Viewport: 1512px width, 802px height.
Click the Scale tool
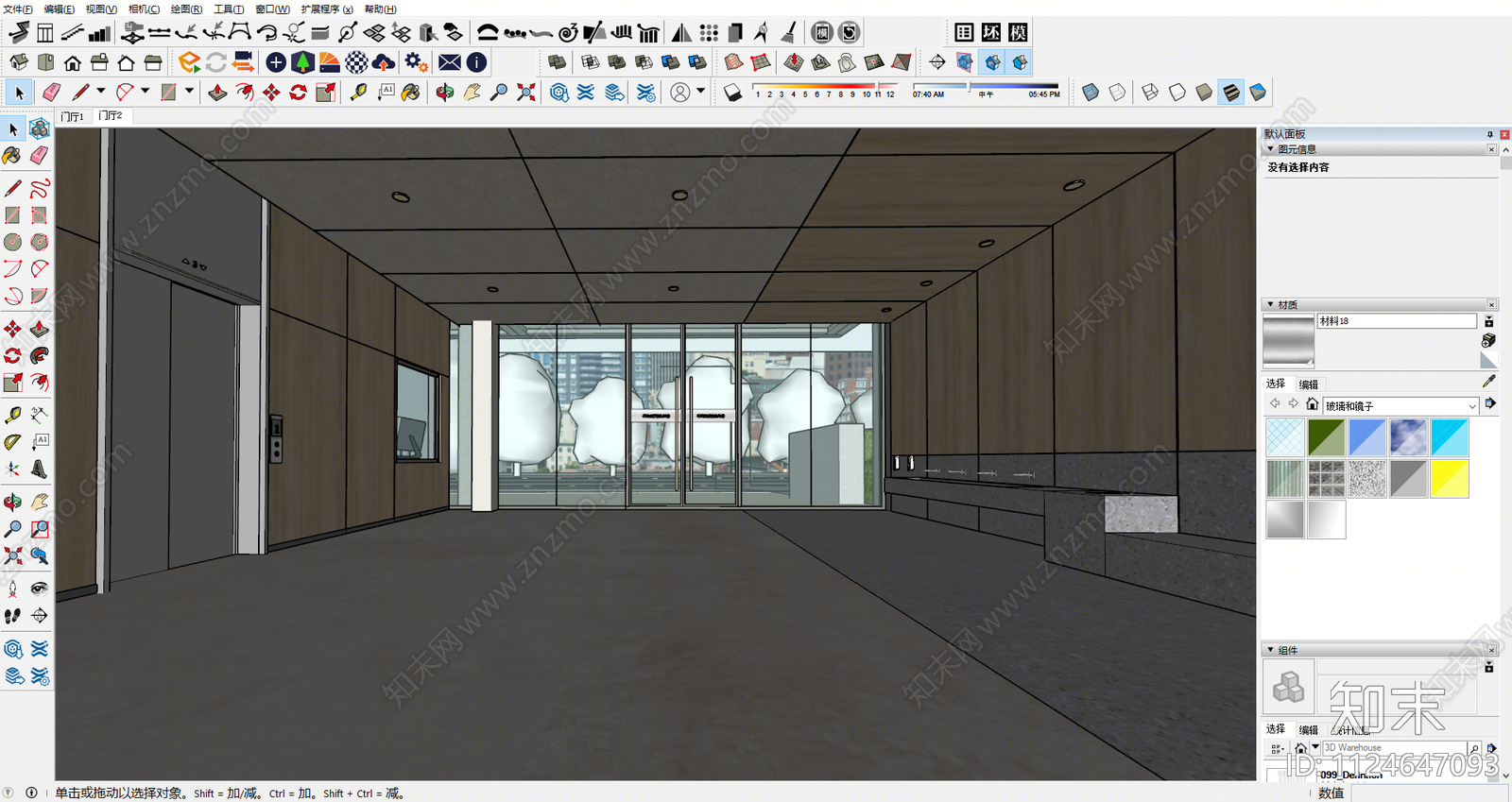(x=326, y=93)
